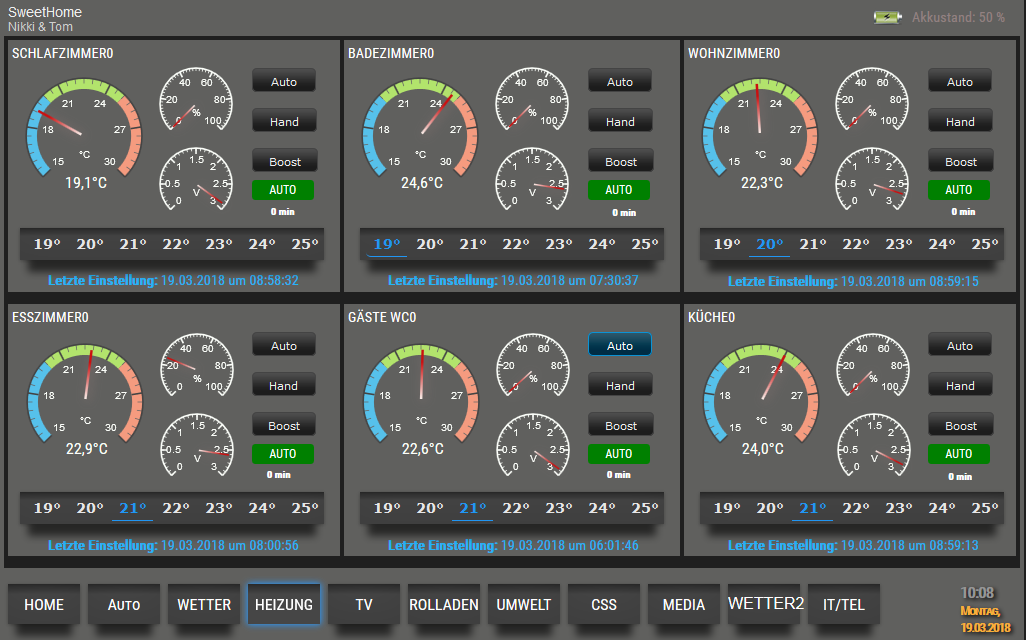
Task: Click the Esszimmer temperature gauge
Action: tap(85, 392)
